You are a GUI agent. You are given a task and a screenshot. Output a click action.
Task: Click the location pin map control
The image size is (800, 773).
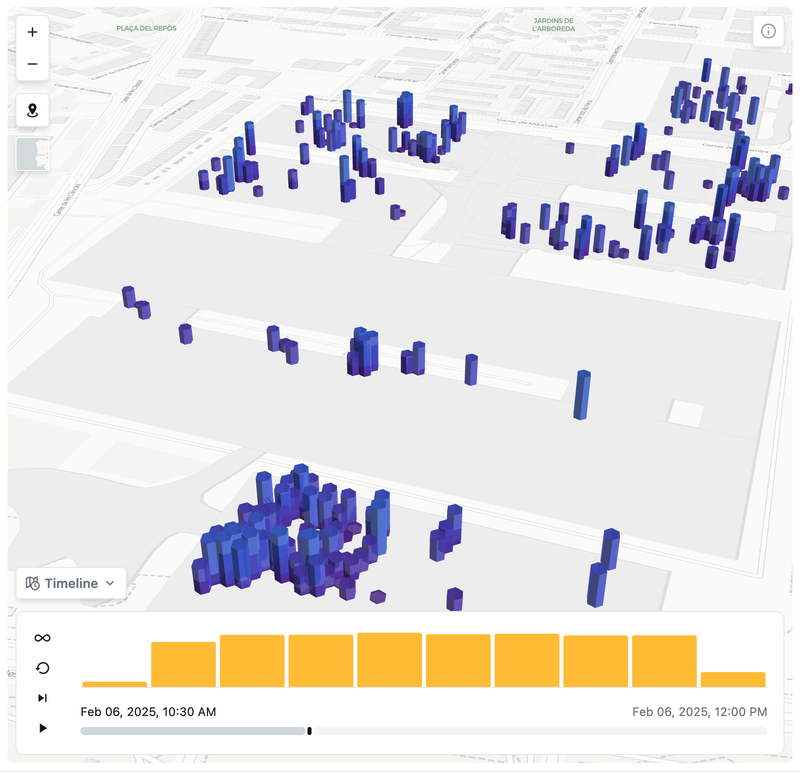[x=32, y=111]
